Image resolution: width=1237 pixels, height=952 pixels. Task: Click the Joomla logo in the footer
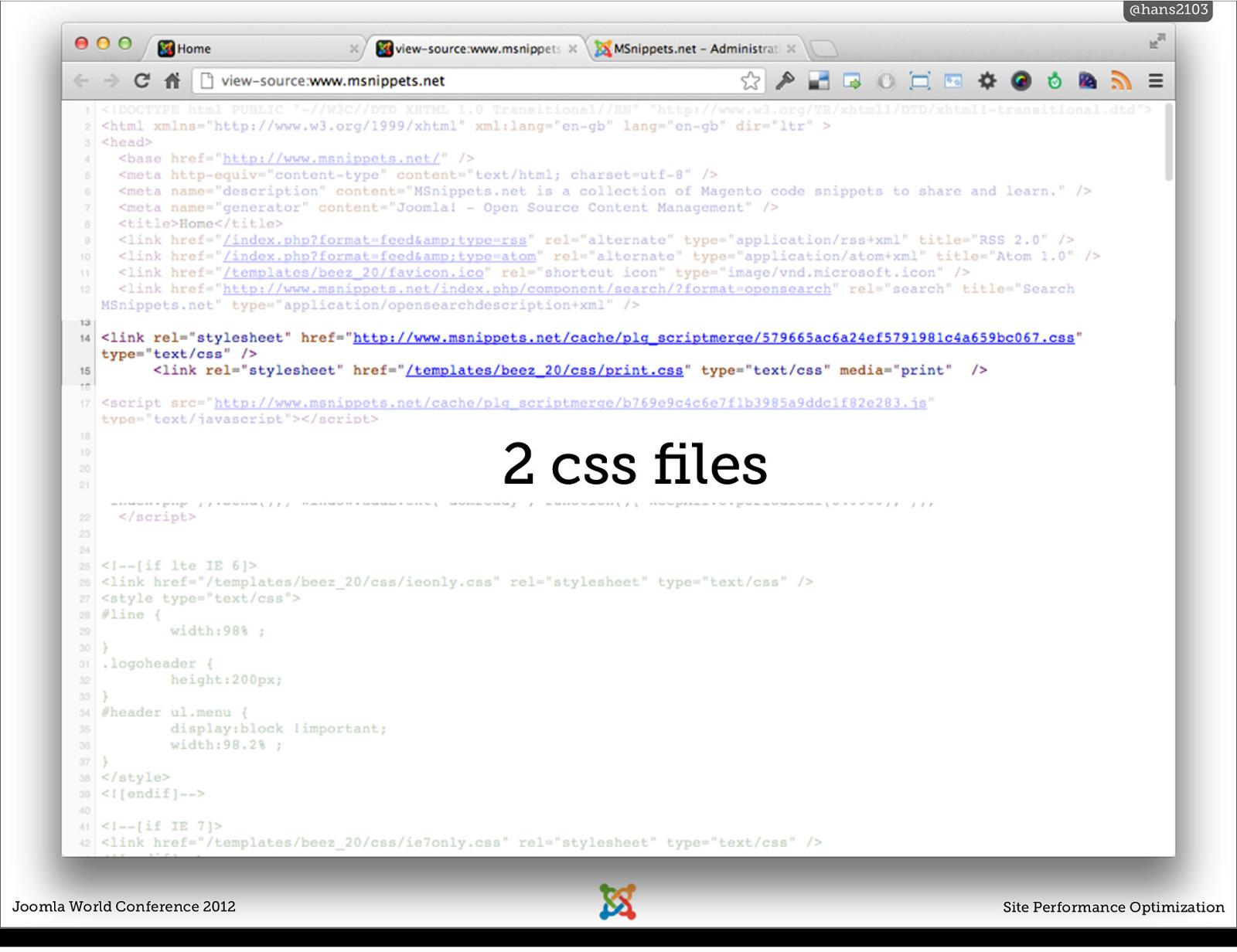pos(618,902)
